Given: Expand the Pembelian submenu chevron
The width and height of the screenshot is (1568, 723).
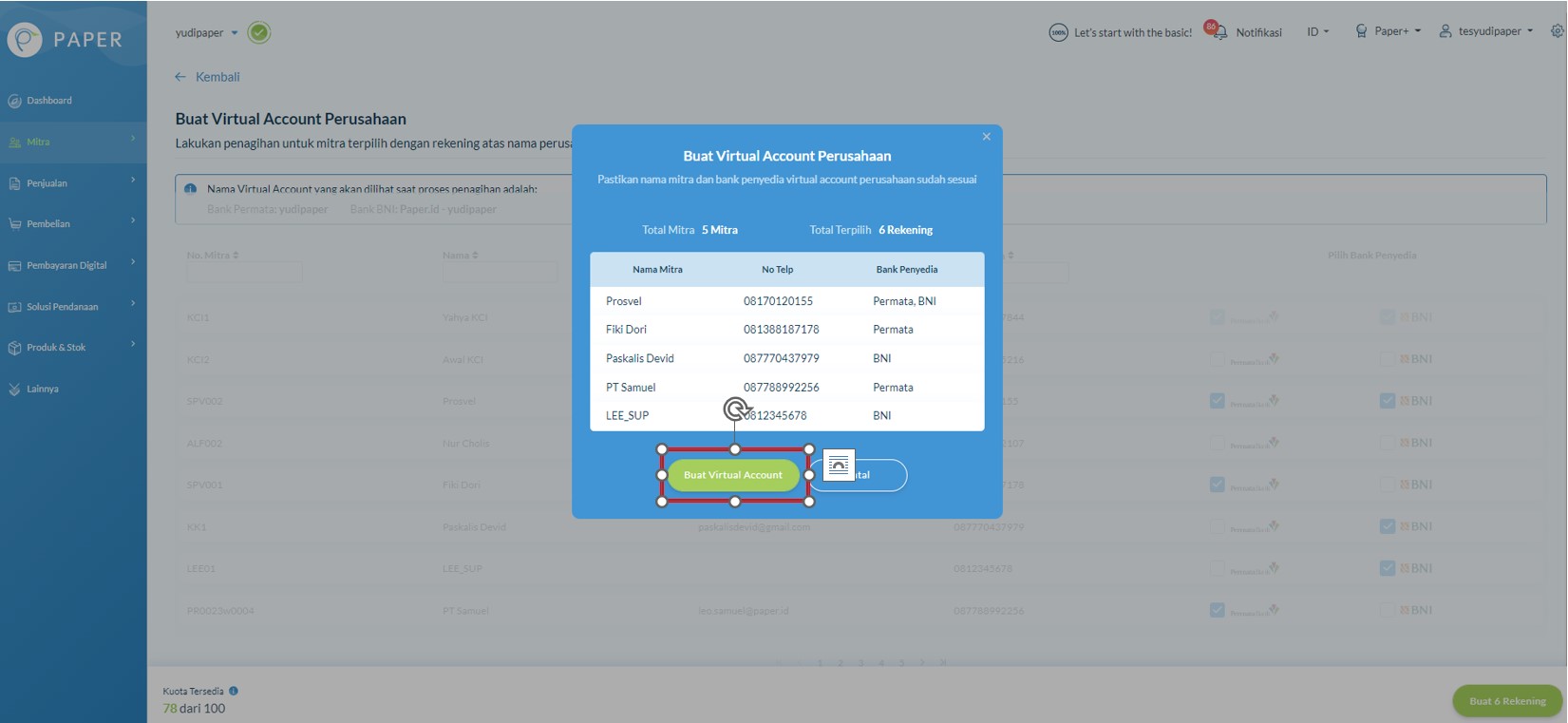Looking at the screenshot, I should click(133, 220).
